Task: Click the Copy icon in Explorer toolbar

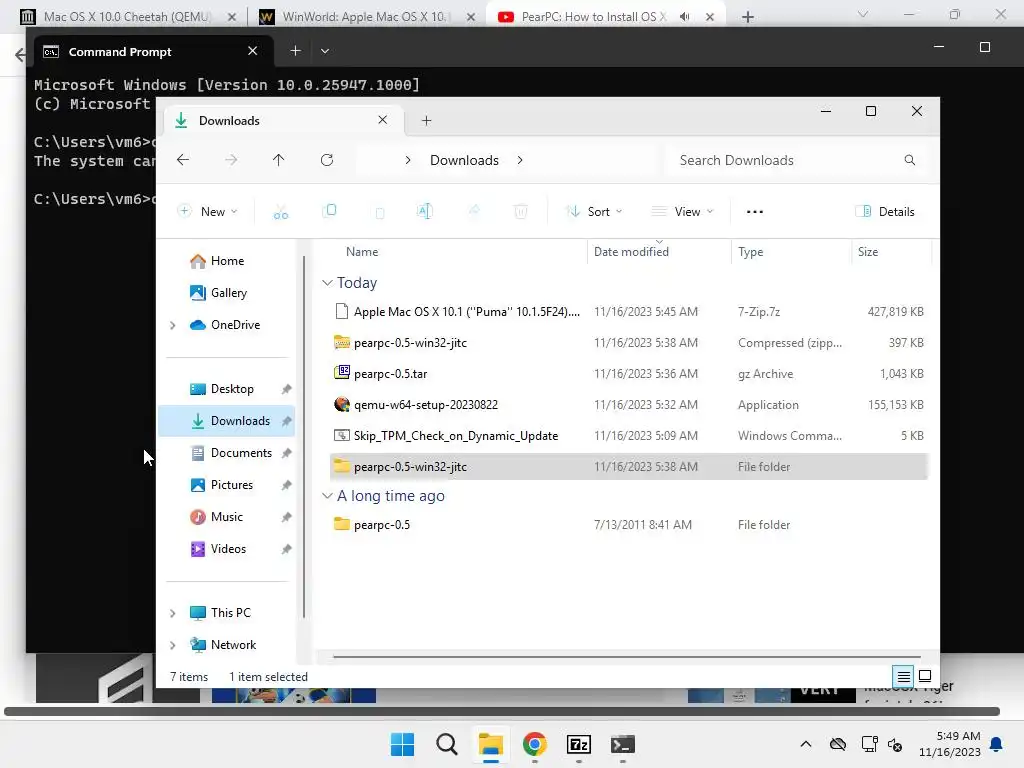Action: 330,211
